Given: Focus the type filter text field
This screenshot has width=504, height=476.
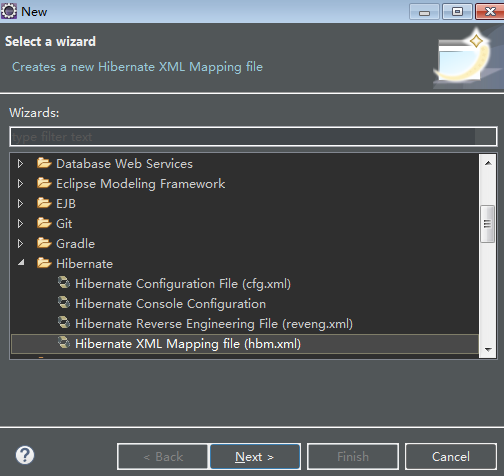Looking at the screenshot, I should pyautogui.click(x=253, y=137).
